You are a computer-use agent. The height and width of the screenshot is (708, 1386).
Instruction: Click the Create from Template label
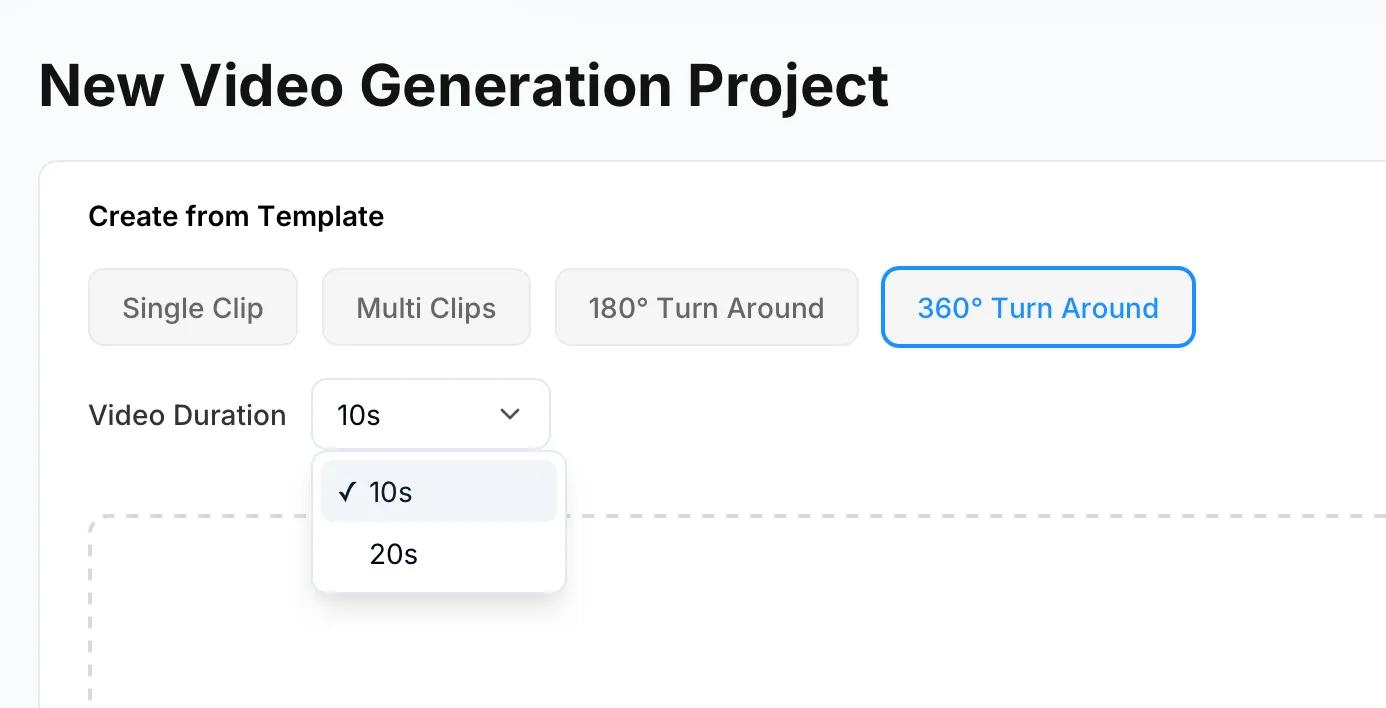click(236, 216)
